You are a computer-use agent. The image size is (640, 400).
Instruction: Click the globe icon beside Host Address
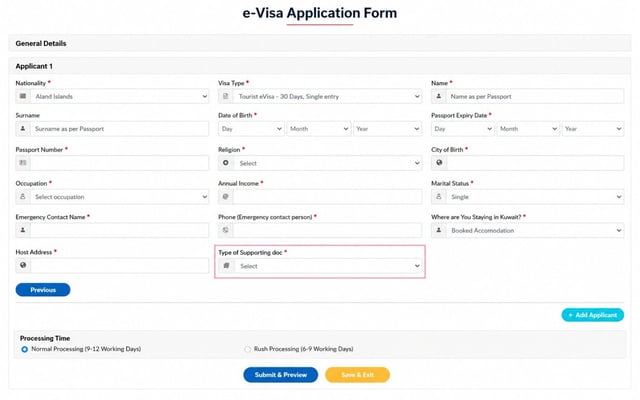pos(23,265)
